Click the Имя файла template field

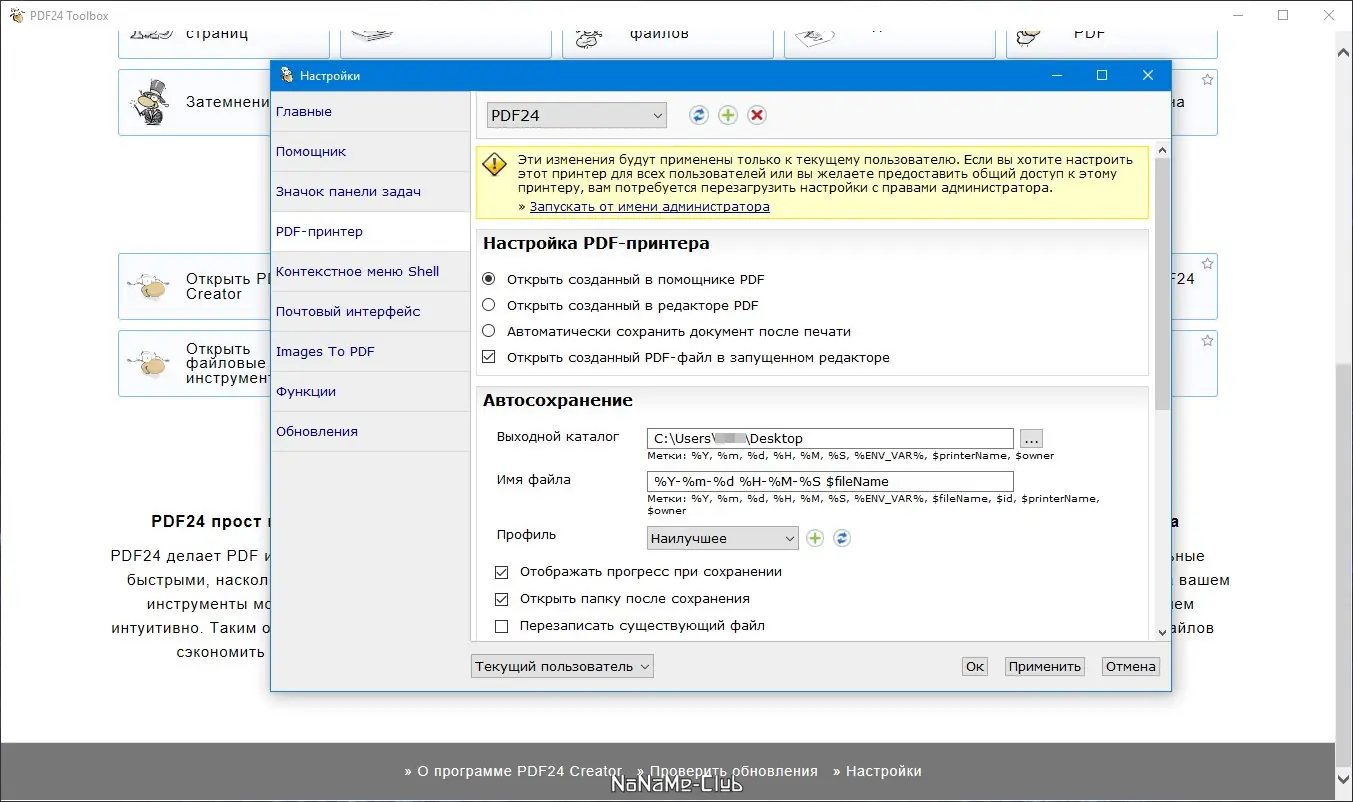tap(830, 481)
